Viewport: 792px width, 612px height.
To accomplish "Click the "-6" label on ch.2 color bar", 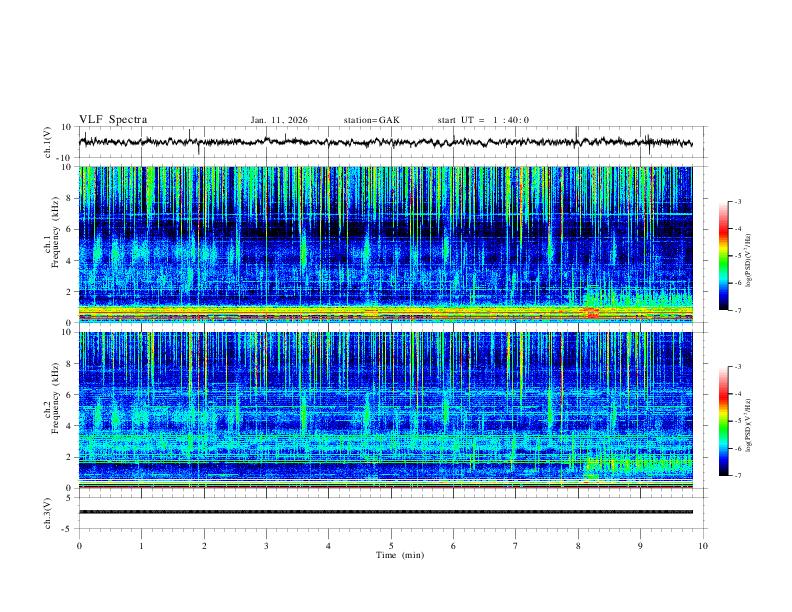I will pos(737,448).
